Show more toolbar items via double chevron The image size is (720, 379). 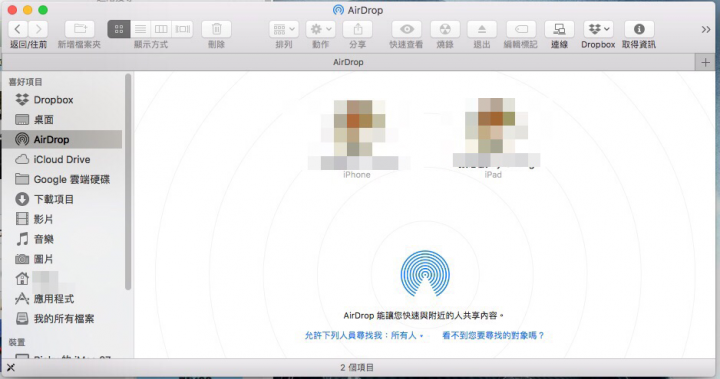click(706, 30)
